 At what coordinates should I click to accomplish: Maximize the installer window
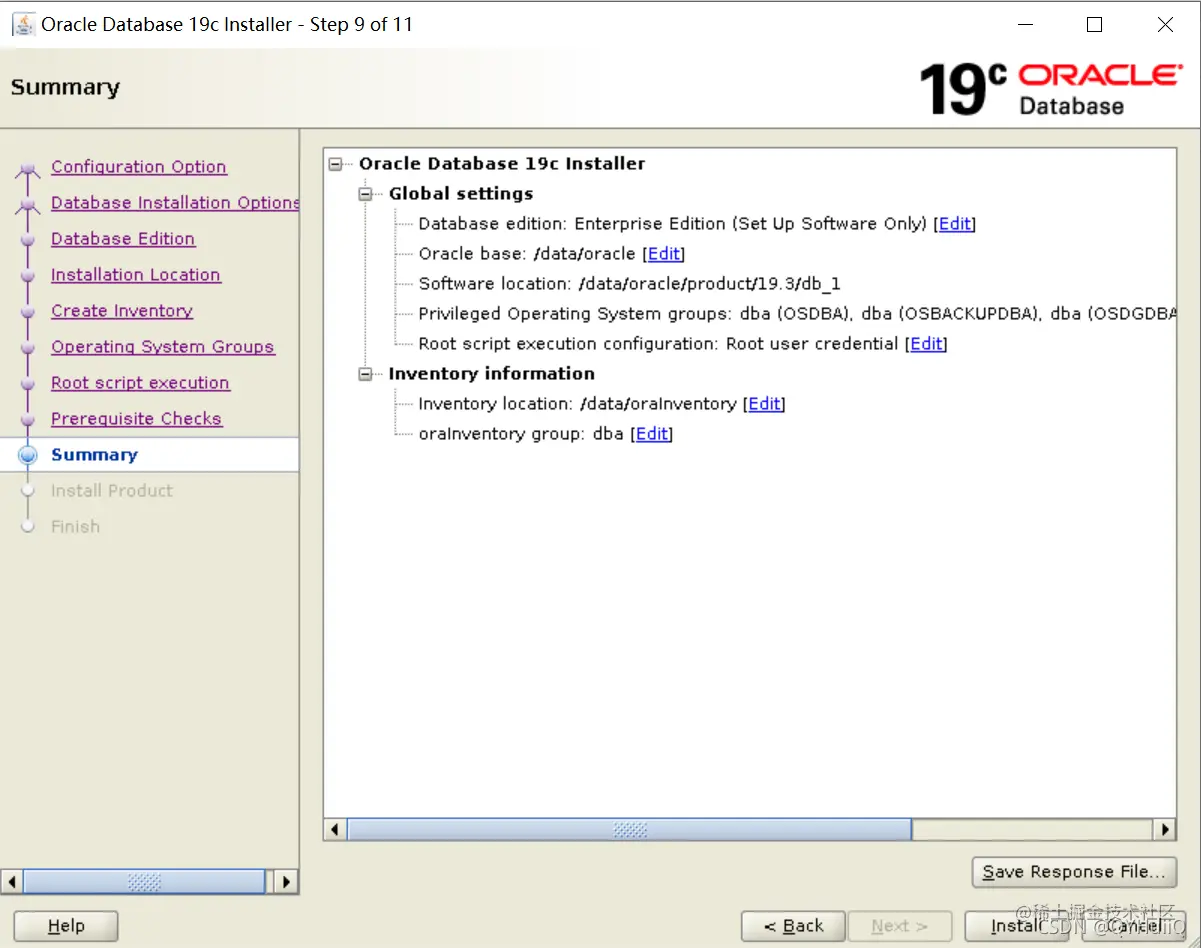[1094, 25]
